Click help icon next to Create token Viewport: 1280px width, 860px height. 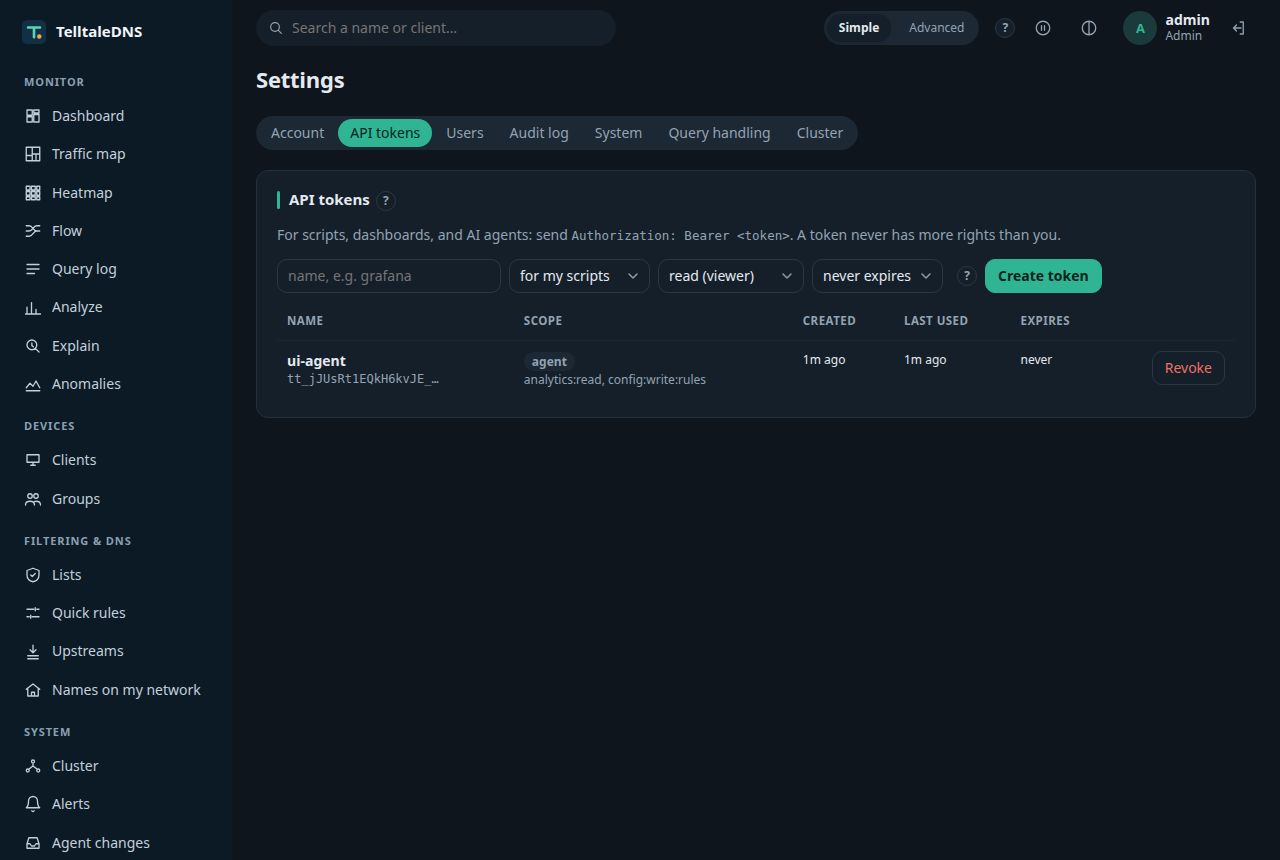click(x=966, y=277)
